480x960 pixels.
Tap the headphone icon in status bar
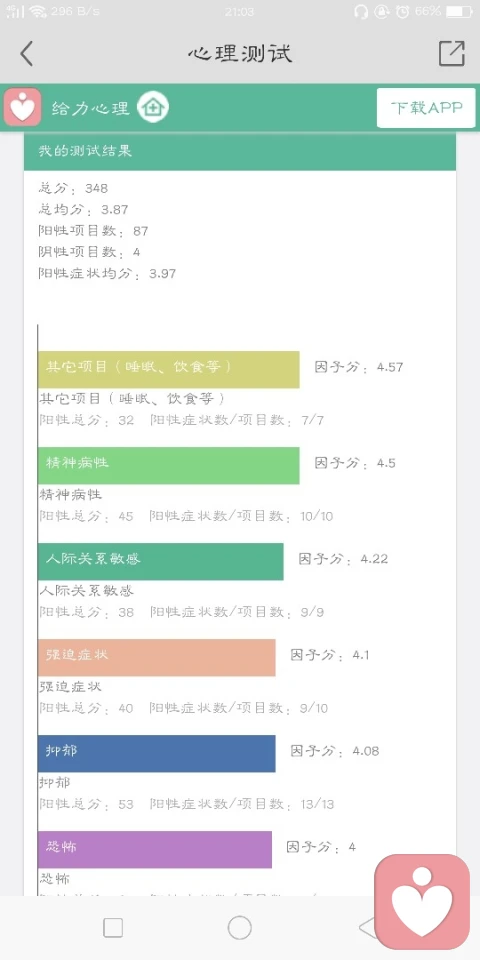pos(361,11)
